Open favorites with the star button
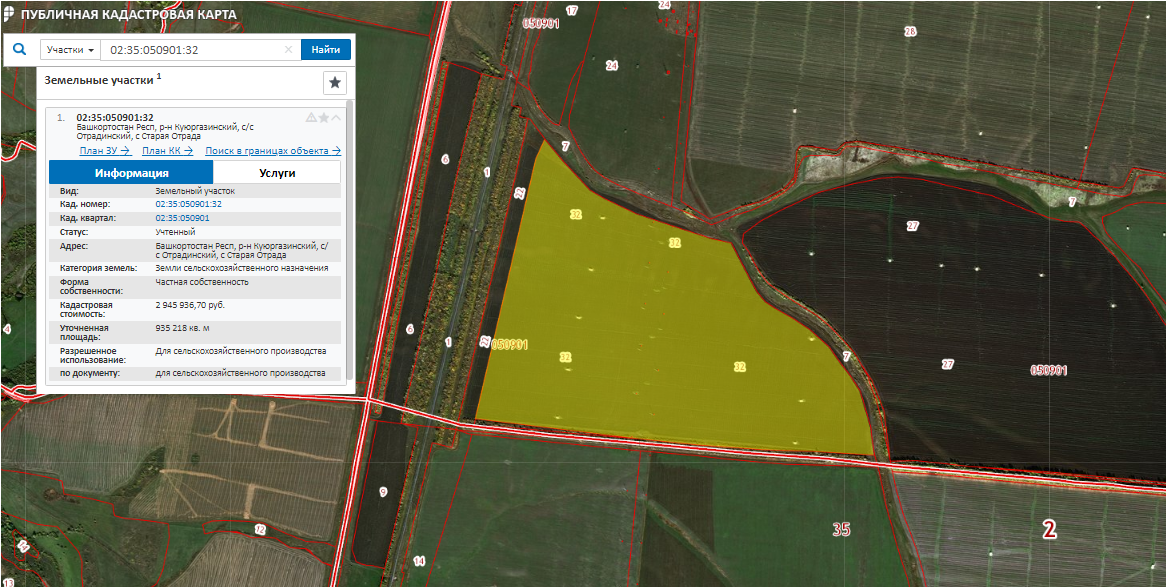 (334, 83)
